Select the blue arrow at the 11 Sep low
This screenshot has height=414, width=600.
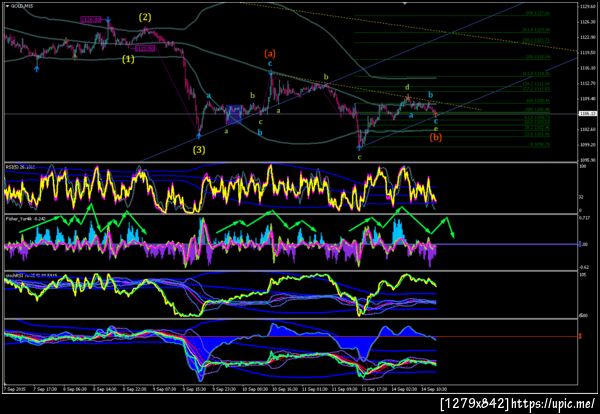click(x=359, y=147)
